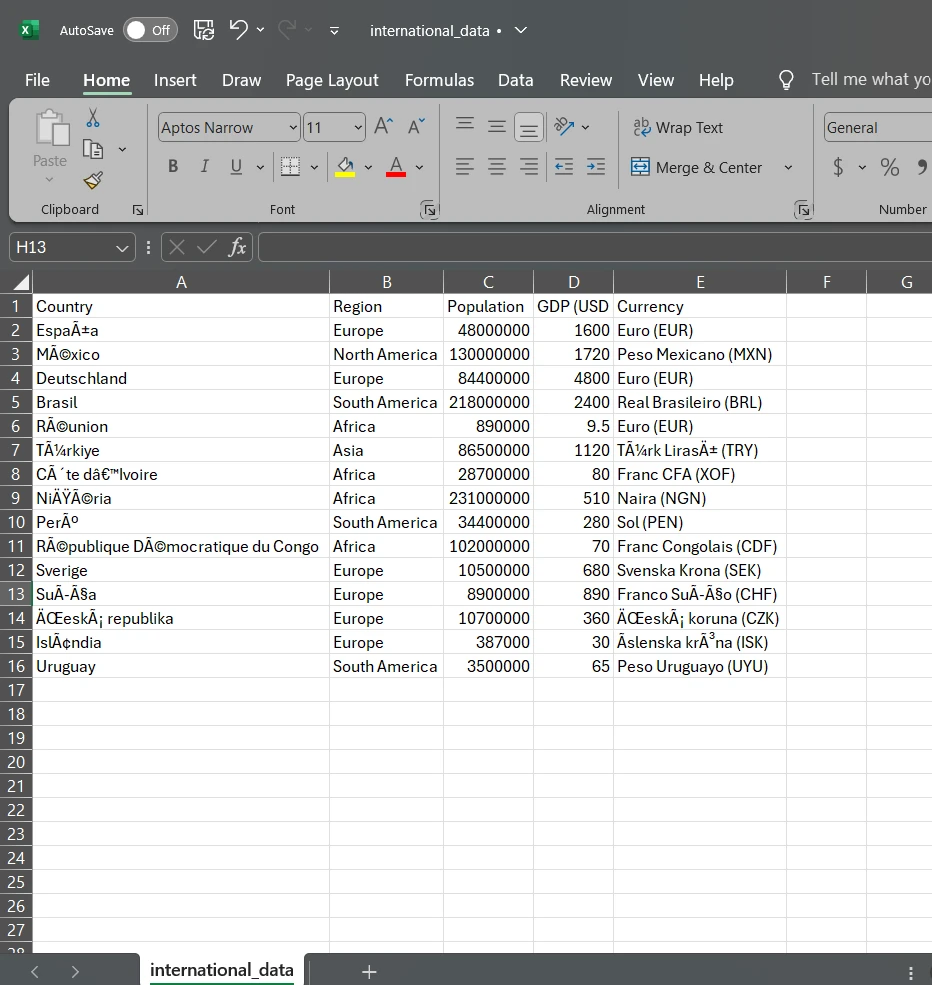Viewport: 932px width, 985px height.
Task: Click the Save icon in title bar
Action: click(x=204, y=30)
